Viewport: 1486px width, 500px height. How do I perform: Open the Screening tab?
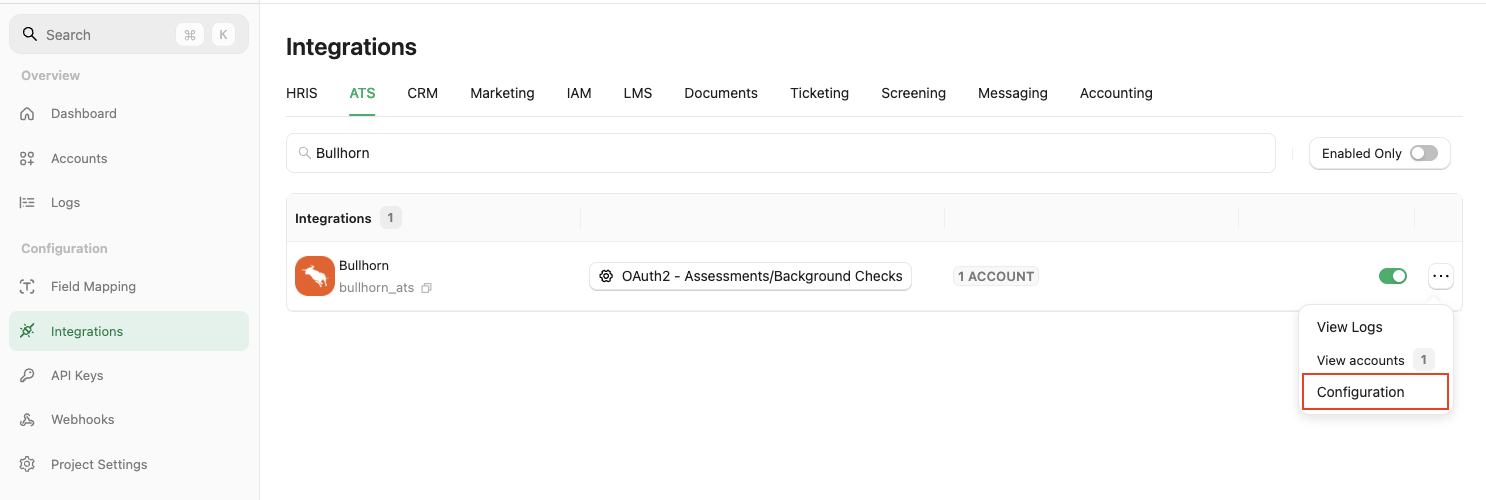913,93
